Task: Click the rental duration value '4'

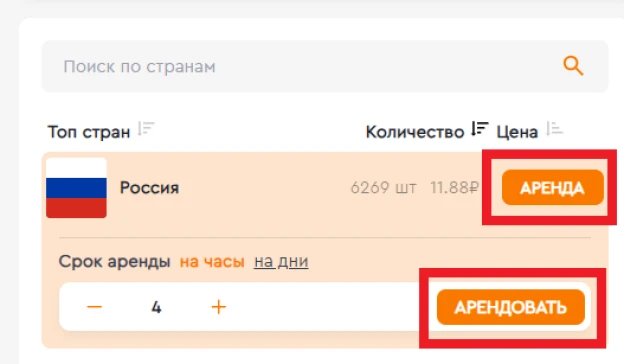Action: click(156, 307)
